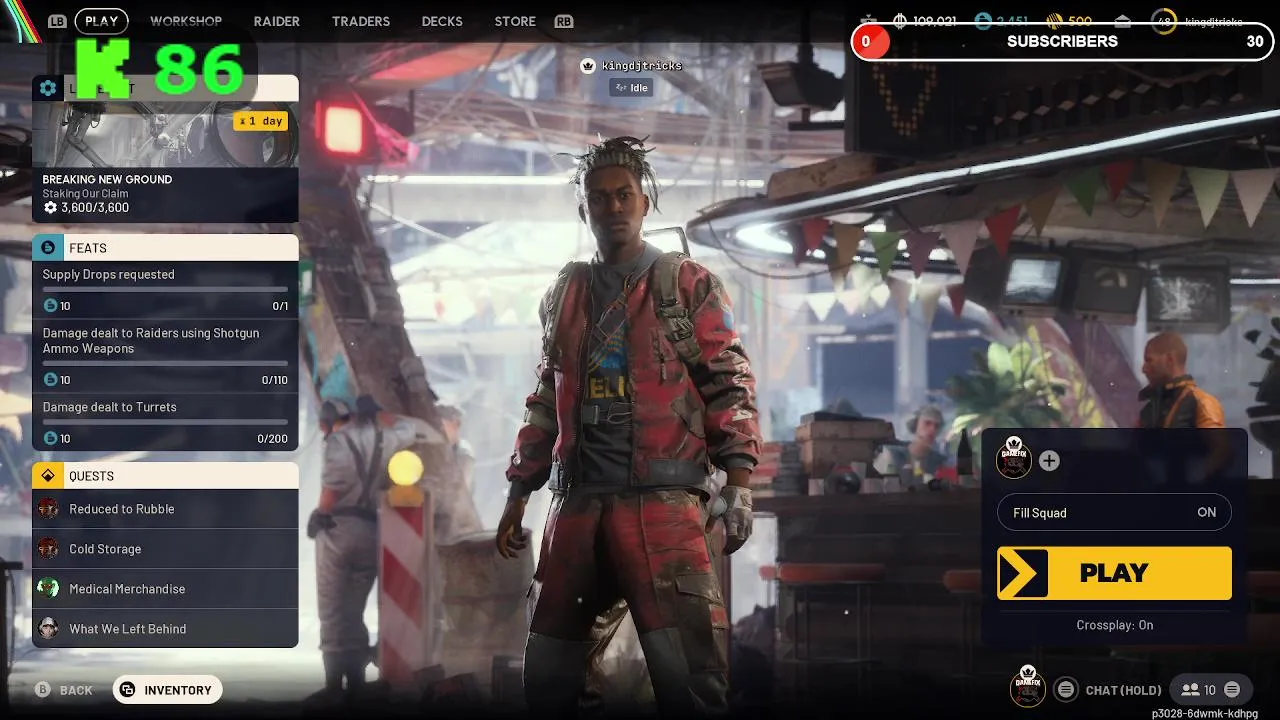This screenshot has height=720, width=1280.
Task: Click the 1 day remaining timer badge
Action: tap(261, 121)
